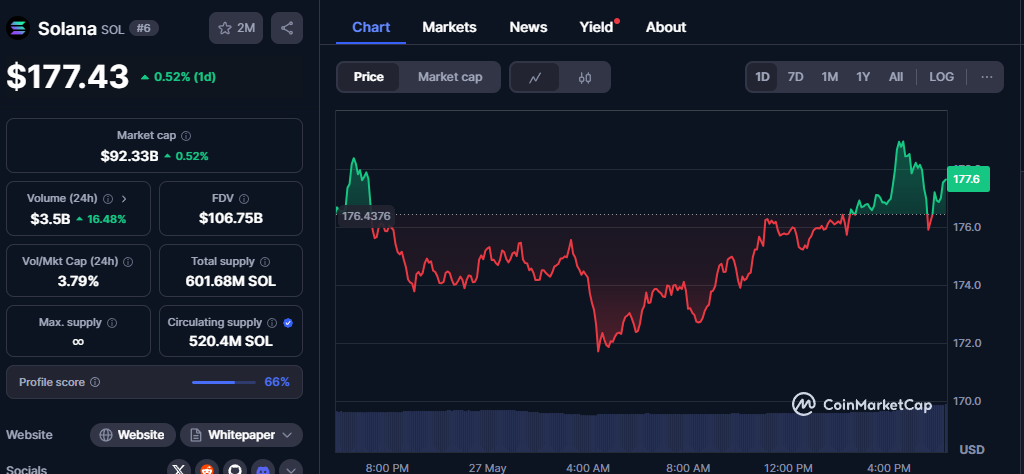Open the Markets tab
The image size is (1024, 474).
(x=449, y=27)
